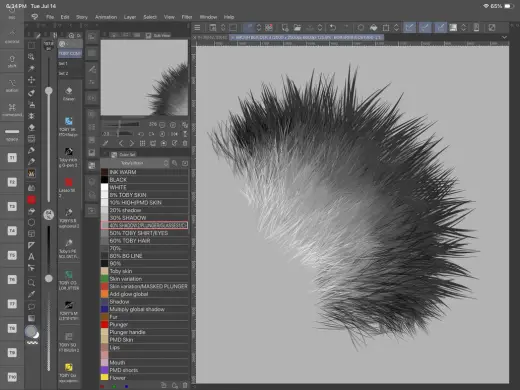Select the Eraser sub tool
The height and width of the screenshot is (390, 520).
pos(69,94)
